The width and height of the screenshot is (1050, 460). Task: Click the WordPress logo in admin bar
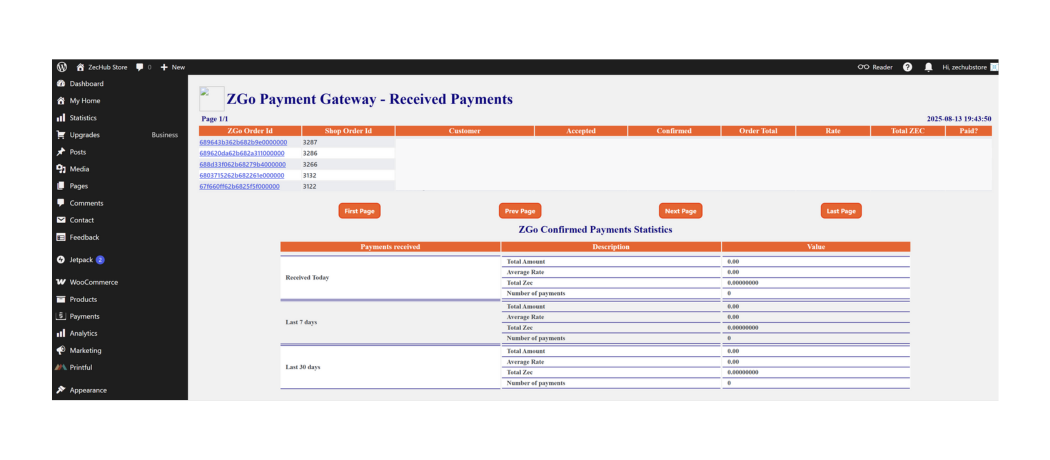coord(62,67)
